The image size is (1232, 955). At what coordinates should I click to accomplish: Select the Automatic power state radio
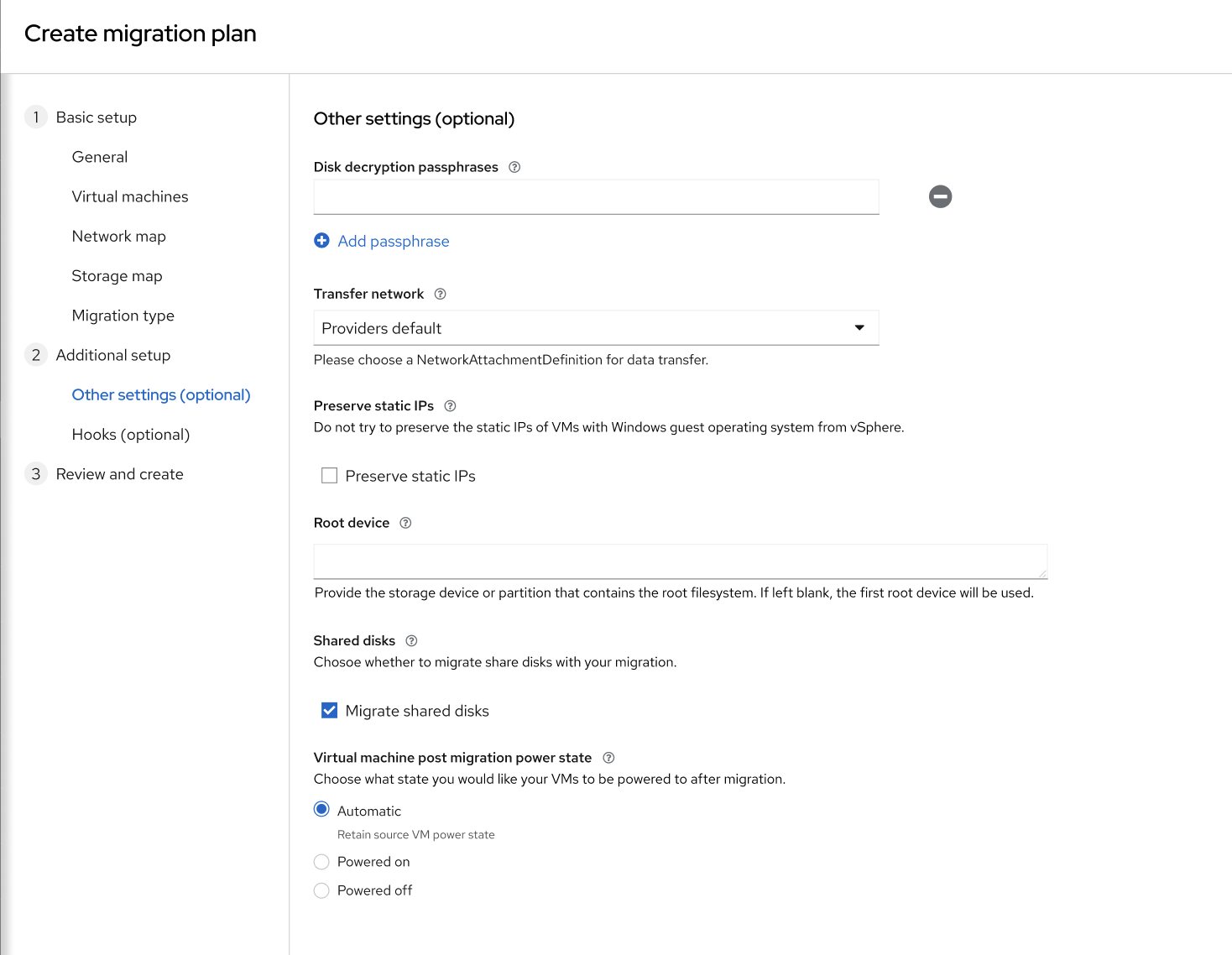pos(321,810)
